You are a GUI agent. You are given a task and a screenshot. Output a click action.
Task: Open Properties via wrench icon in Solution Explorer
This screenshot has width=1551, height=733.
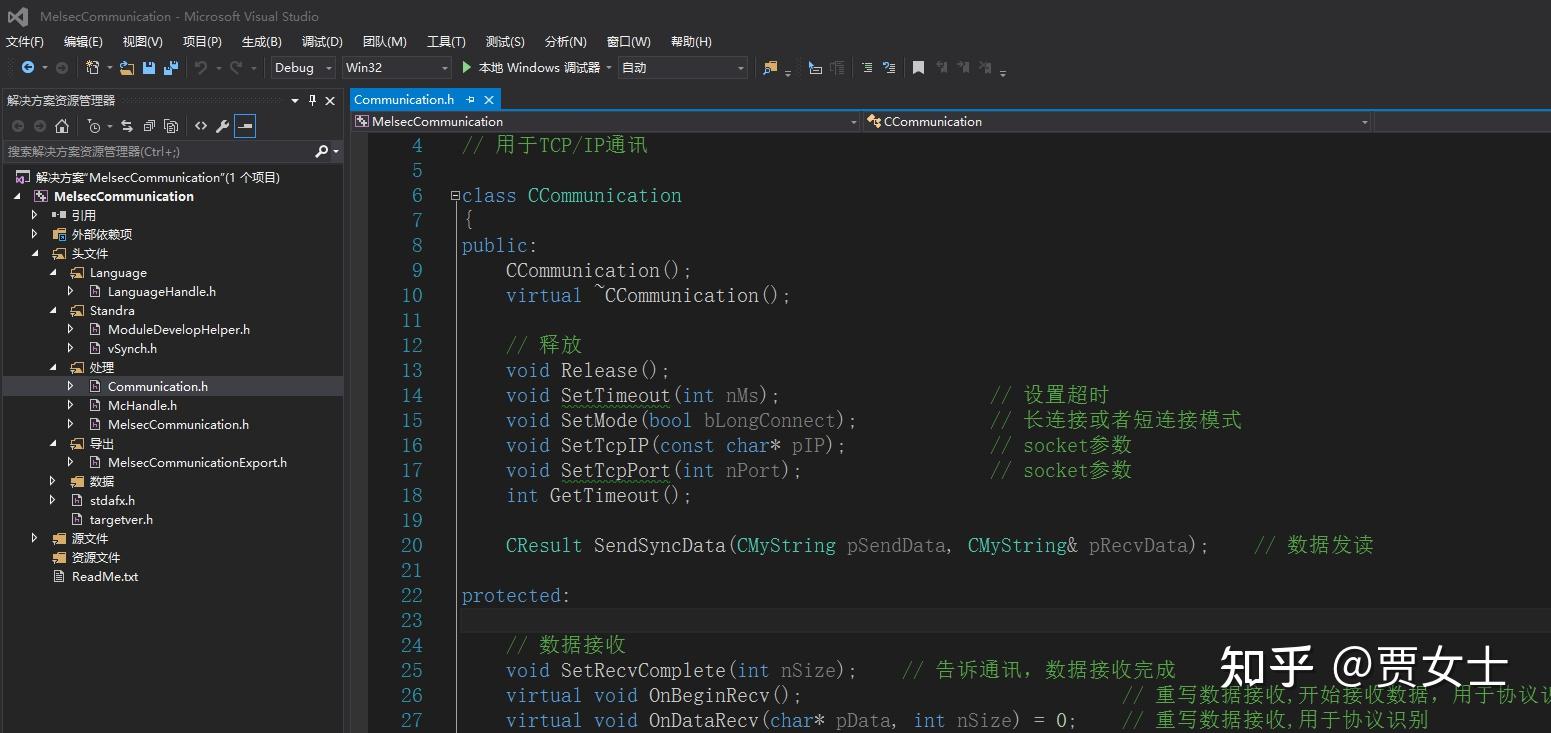pos(222,126)
